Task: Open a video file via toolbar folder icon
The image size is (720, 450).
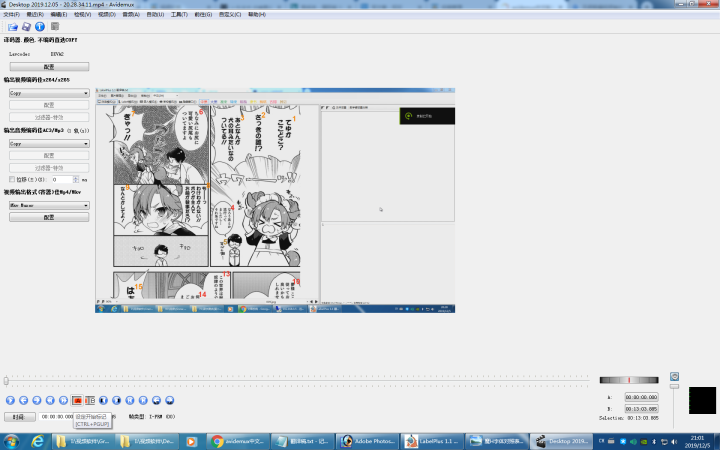Action: click(12, 27)
